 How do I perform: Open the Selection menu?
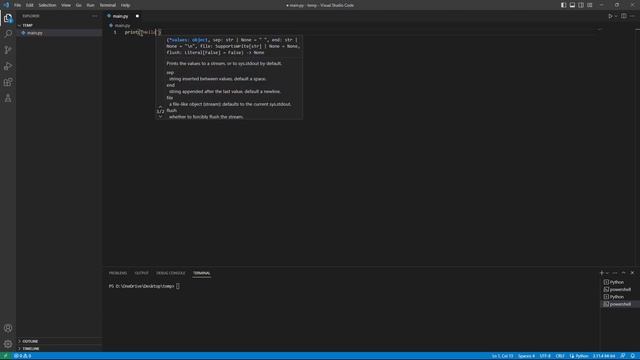pos(47,5)
